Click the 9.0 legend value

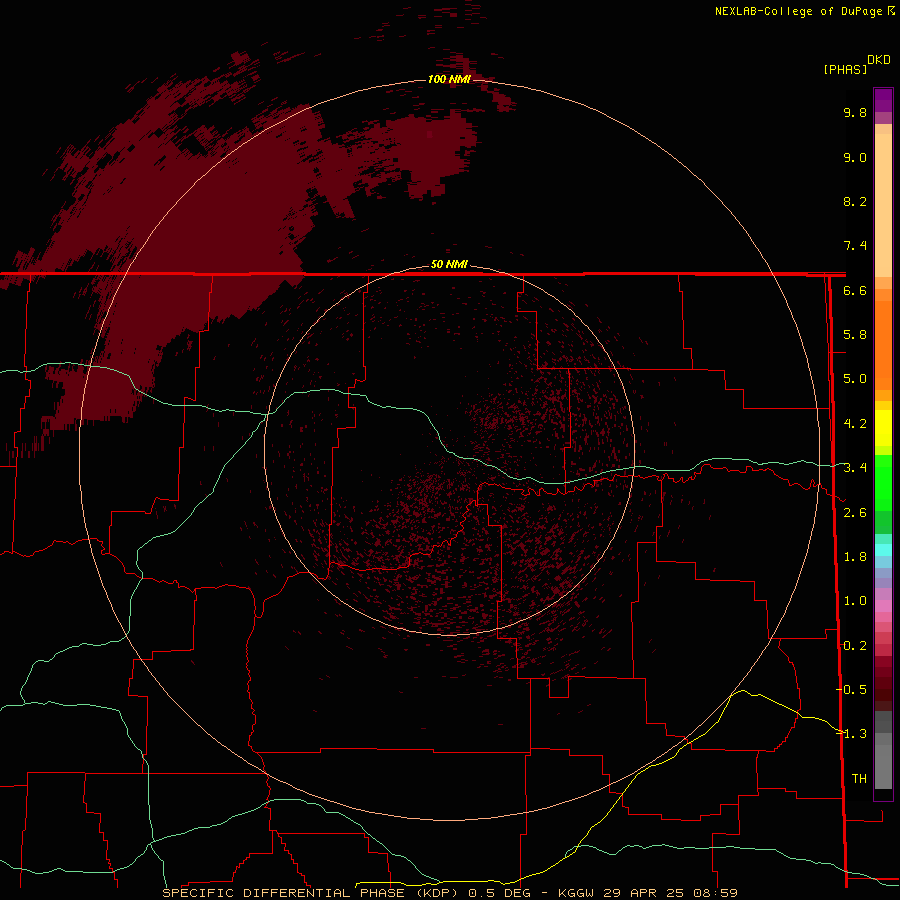[x=855, y=157]
